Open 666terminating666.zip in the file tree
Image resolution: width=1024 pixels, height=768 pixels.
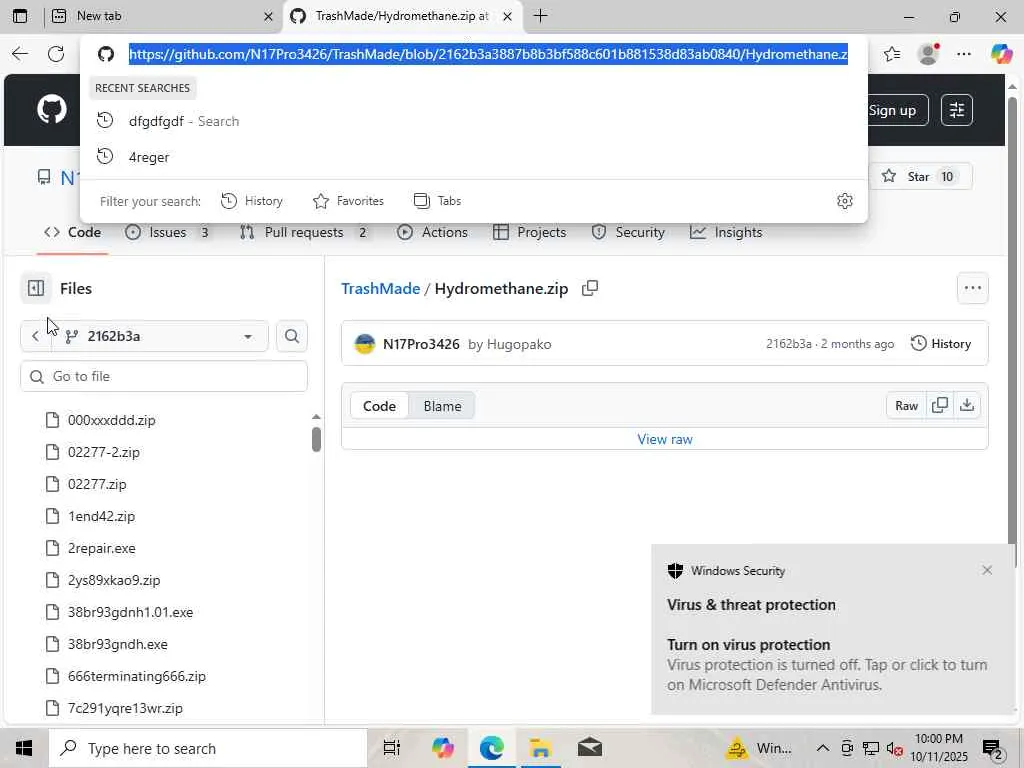tap(137, 677)
